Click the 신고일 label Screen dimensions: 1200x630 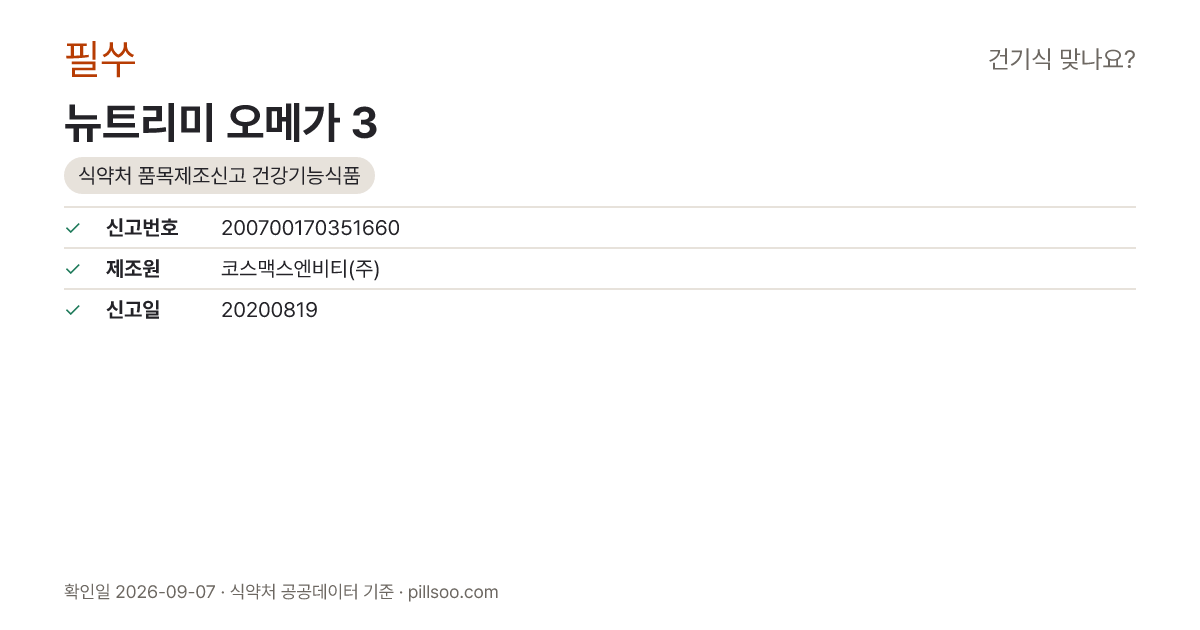[x=133, y=310]
